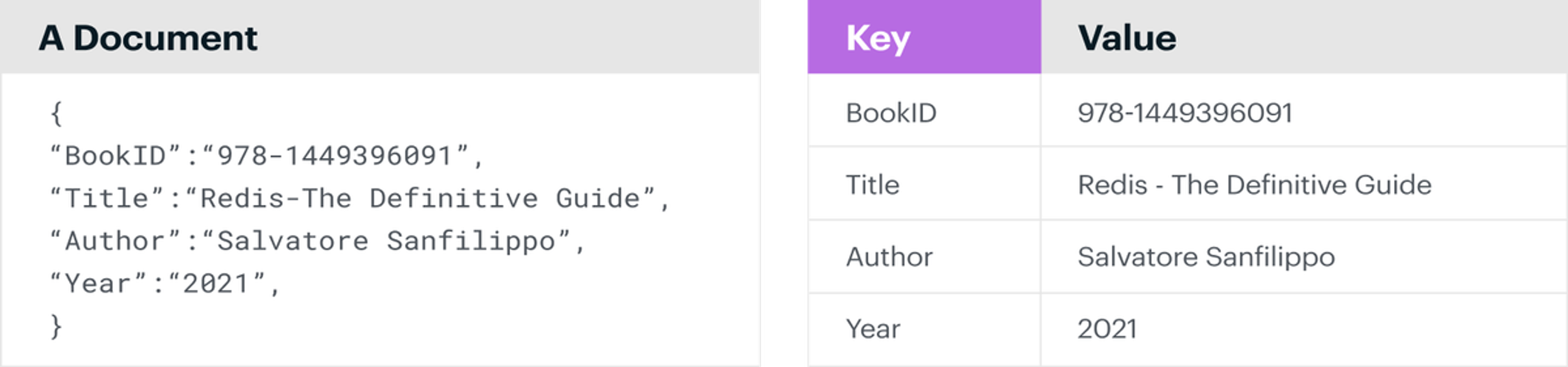The image size is (1568, 367).
Task: Click the 'A Document' header title
Action: [148, 38]
